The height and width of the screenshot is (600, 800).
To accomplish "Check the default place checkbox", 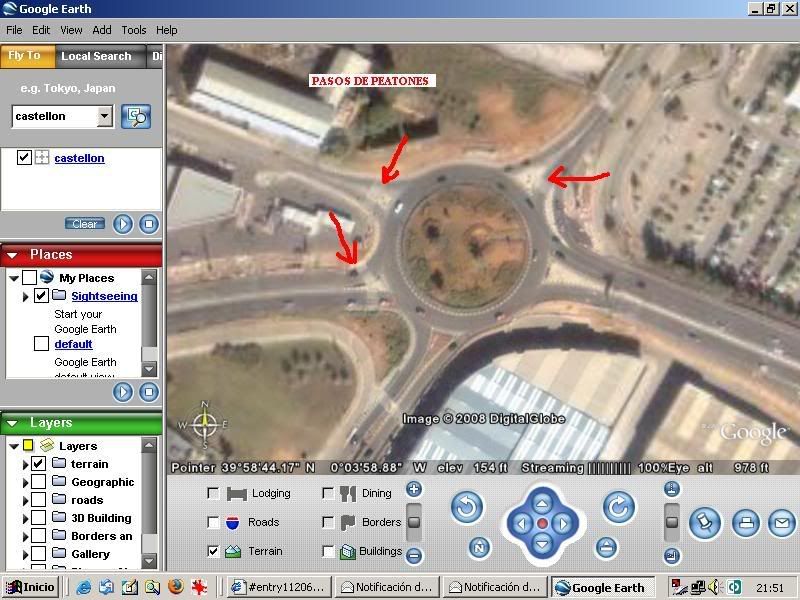I will click(x=41, y=344).
